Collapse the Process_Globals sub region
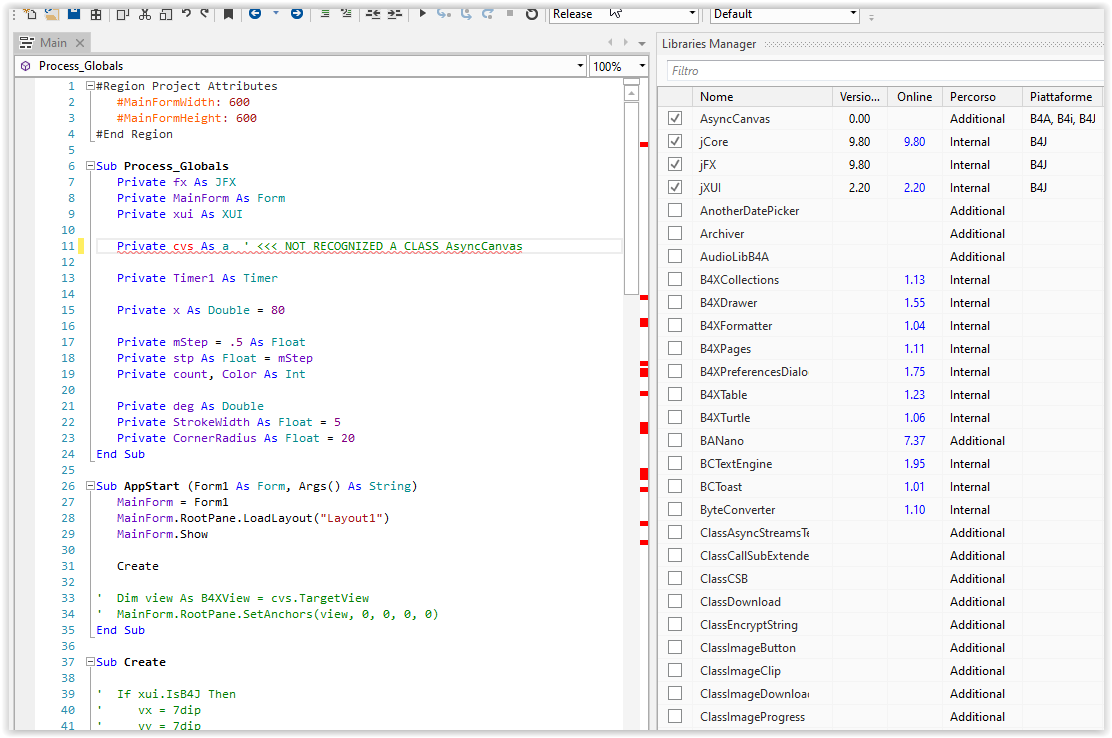This screenshot has height=738, width=1112. point(89,165)
